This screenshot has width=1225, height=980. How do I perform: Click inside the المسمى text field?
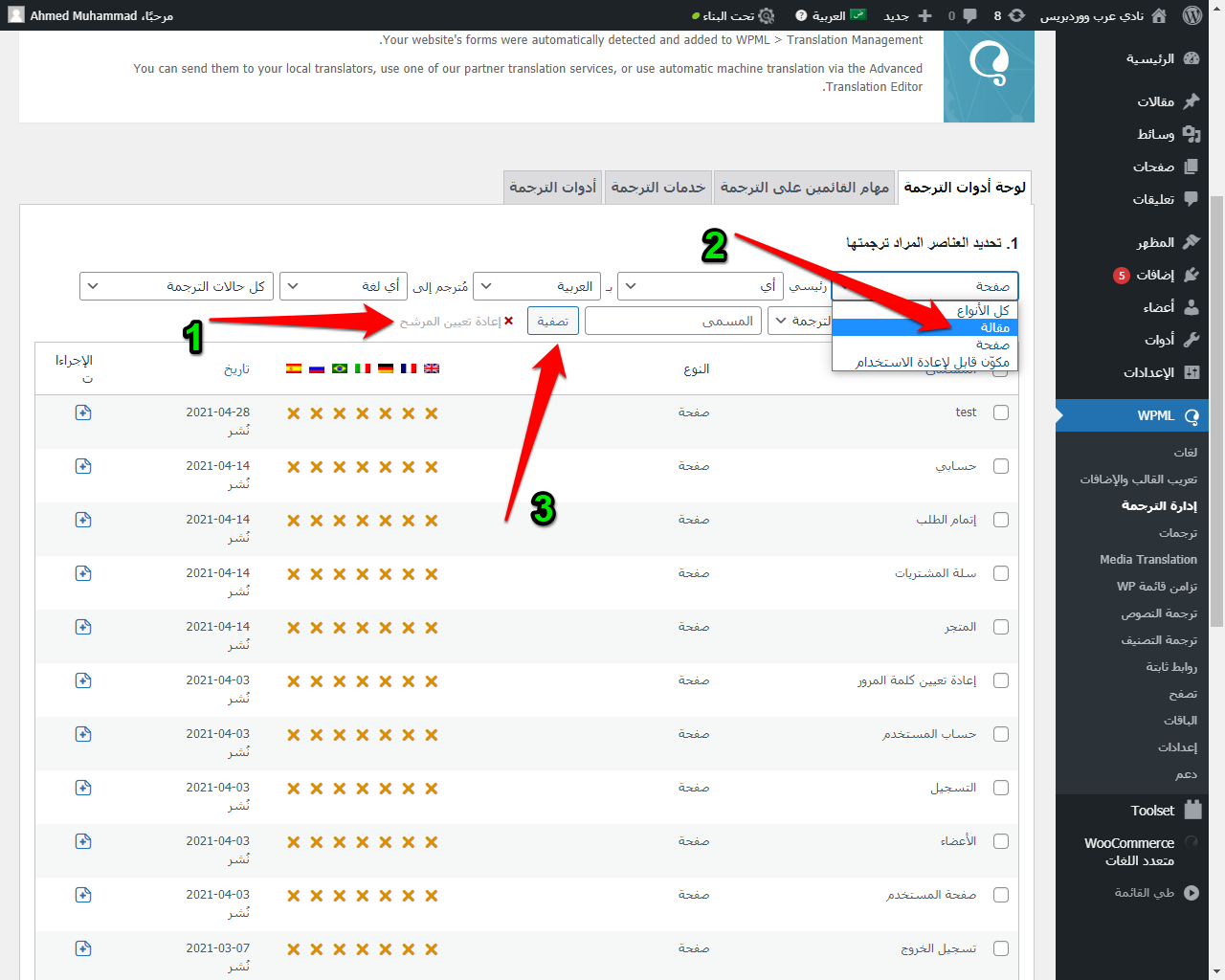pyautogui.click(x=673, y=322)
